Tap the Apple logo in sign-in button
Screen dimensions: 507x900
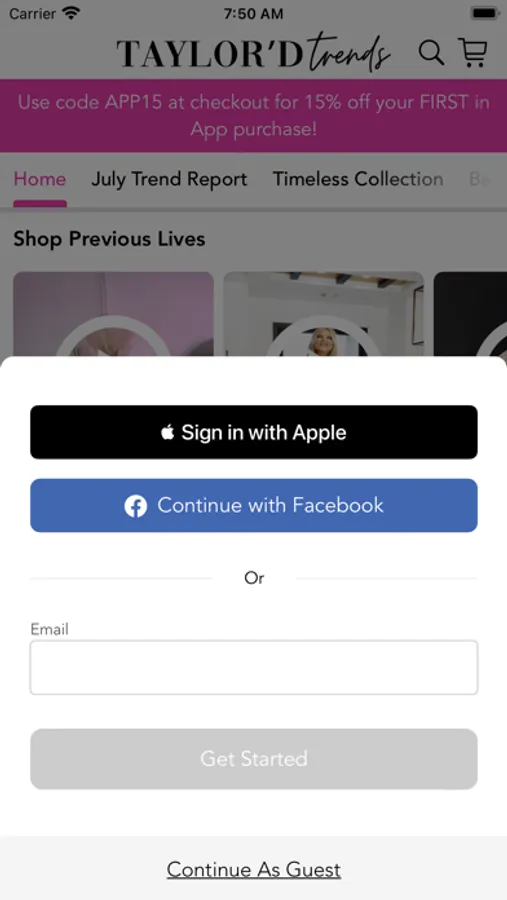(168, 432)
